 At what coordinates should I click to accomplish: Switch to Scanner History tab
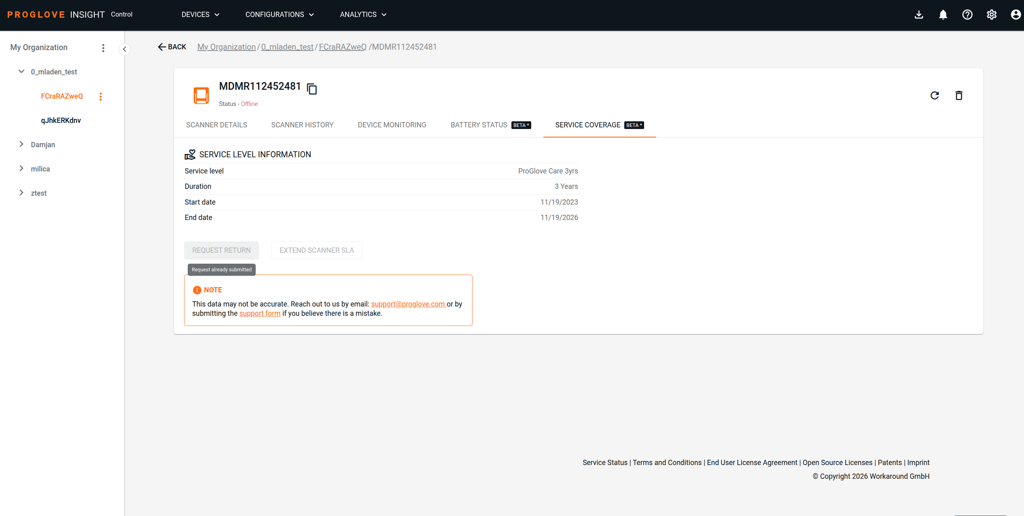[x=302, y=125]
